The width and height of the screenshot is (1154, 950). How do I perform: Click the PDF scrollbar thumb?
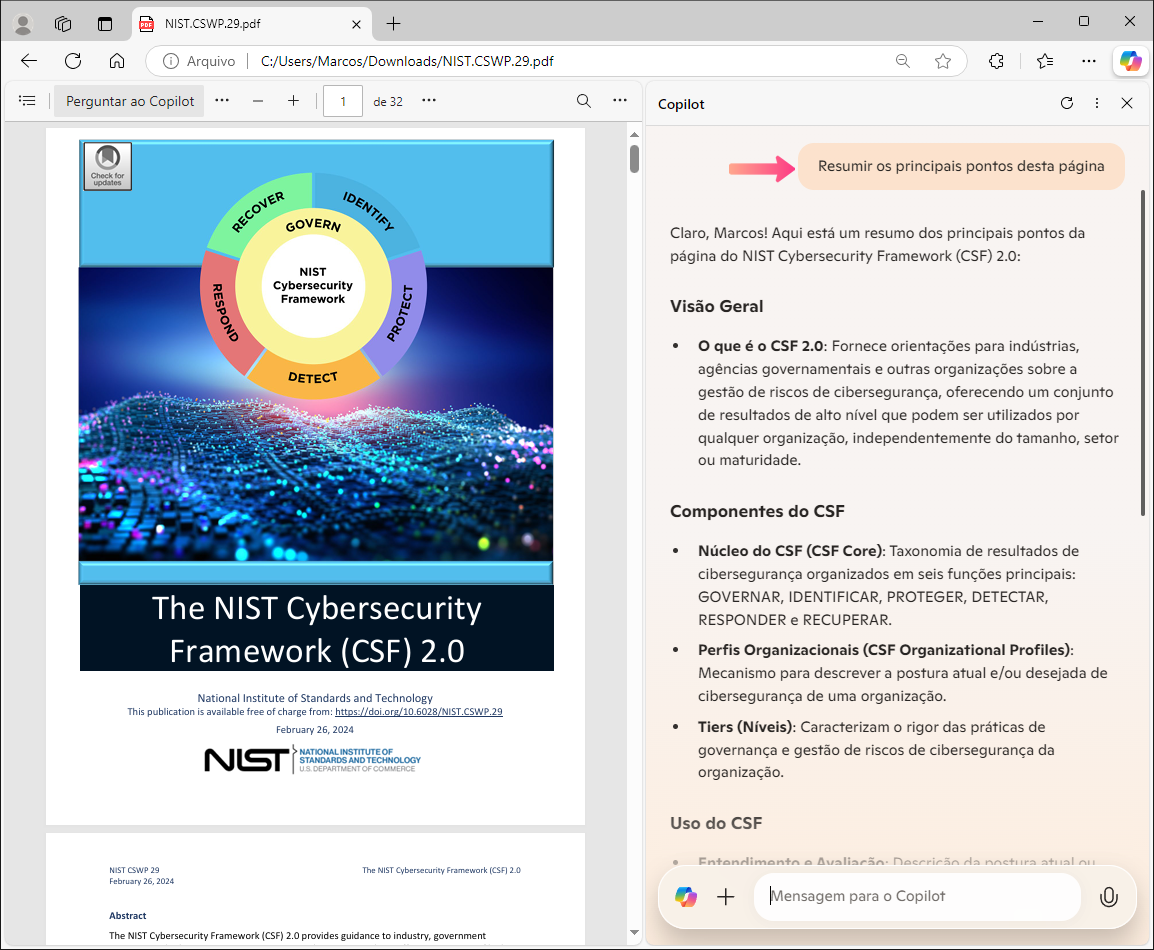(634, 159)
